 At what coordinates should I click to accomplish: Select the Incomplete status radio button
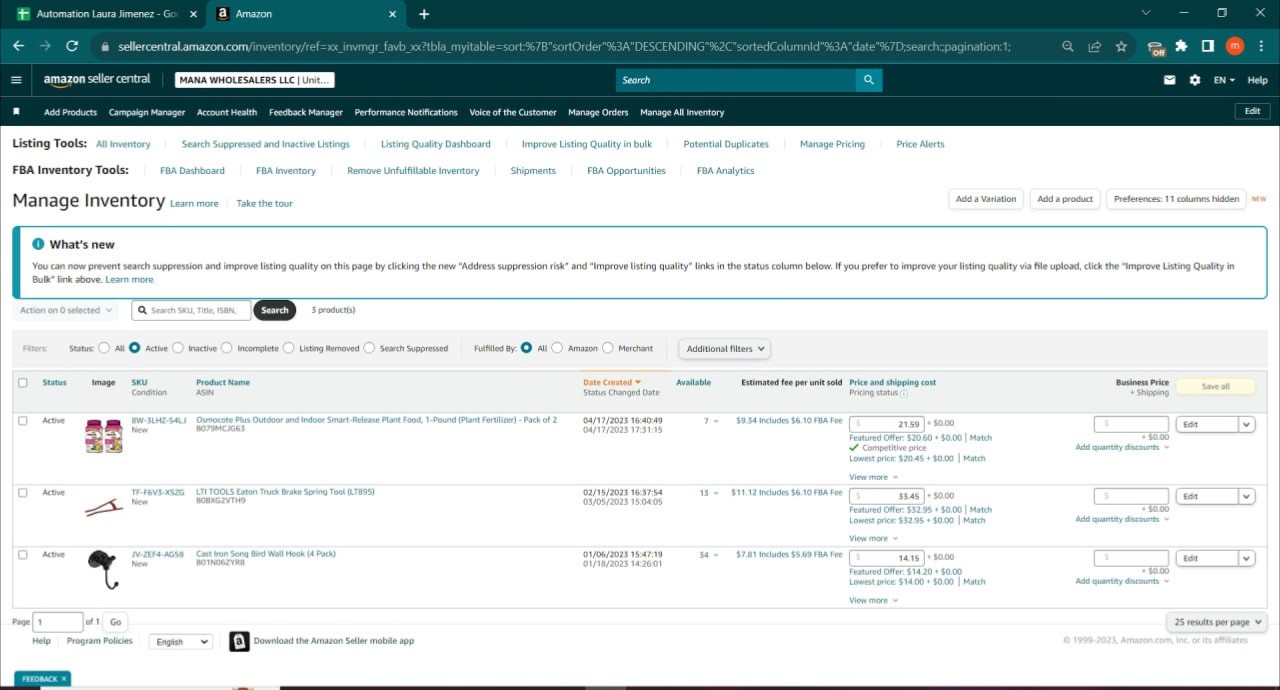click(227, 348)
